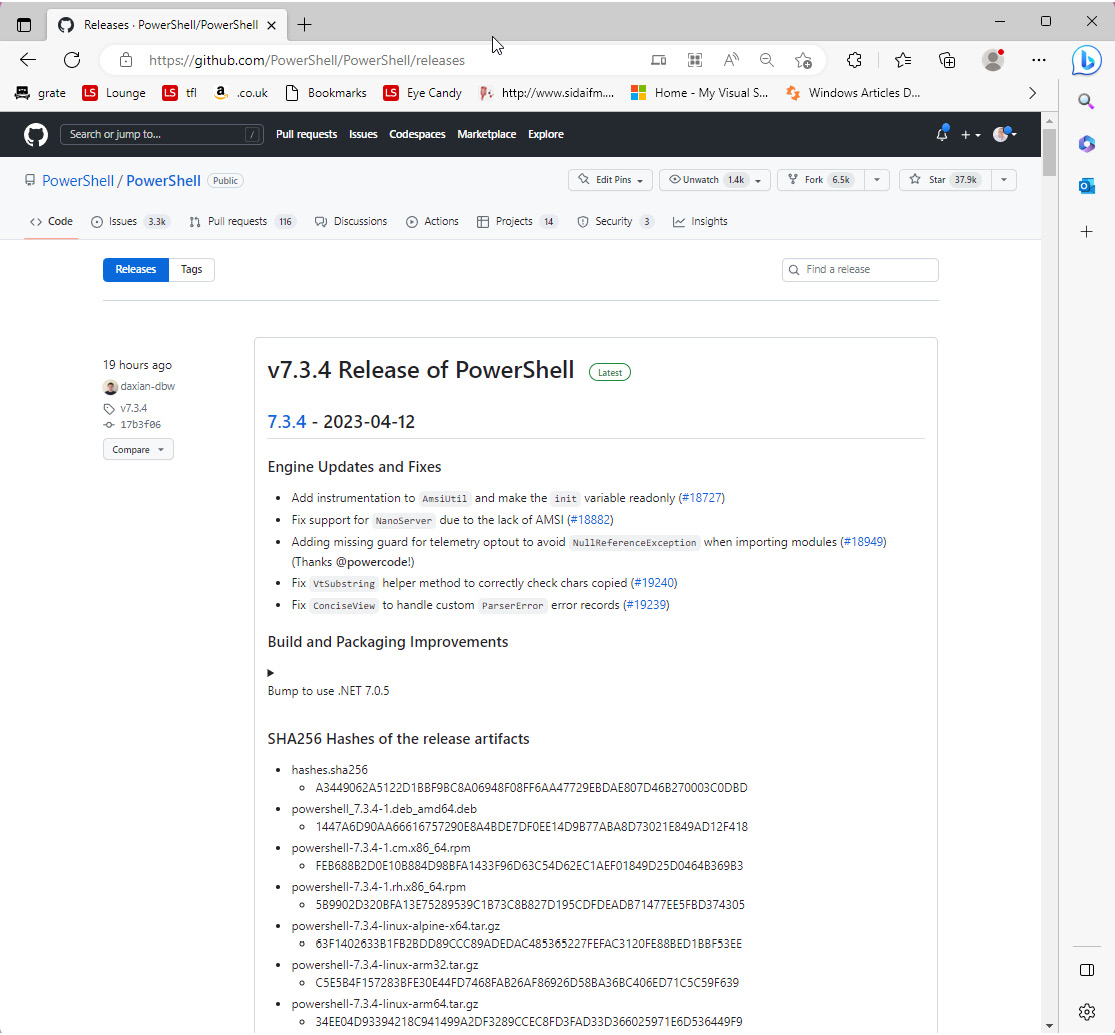This screenshot has height=1035, width=1115.
Task: Switch to Tags view
Action: click(191, 270)
